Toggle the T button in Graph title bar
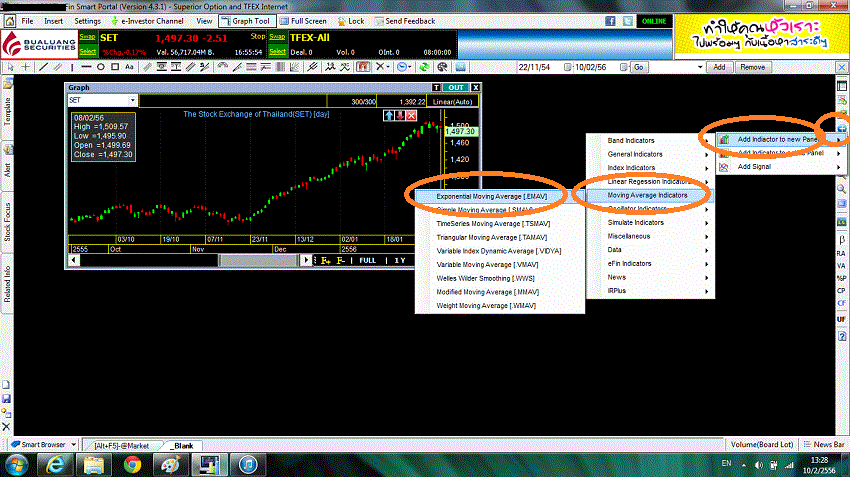Viewport: 850px width, 477px height. (x=436, y=87)
